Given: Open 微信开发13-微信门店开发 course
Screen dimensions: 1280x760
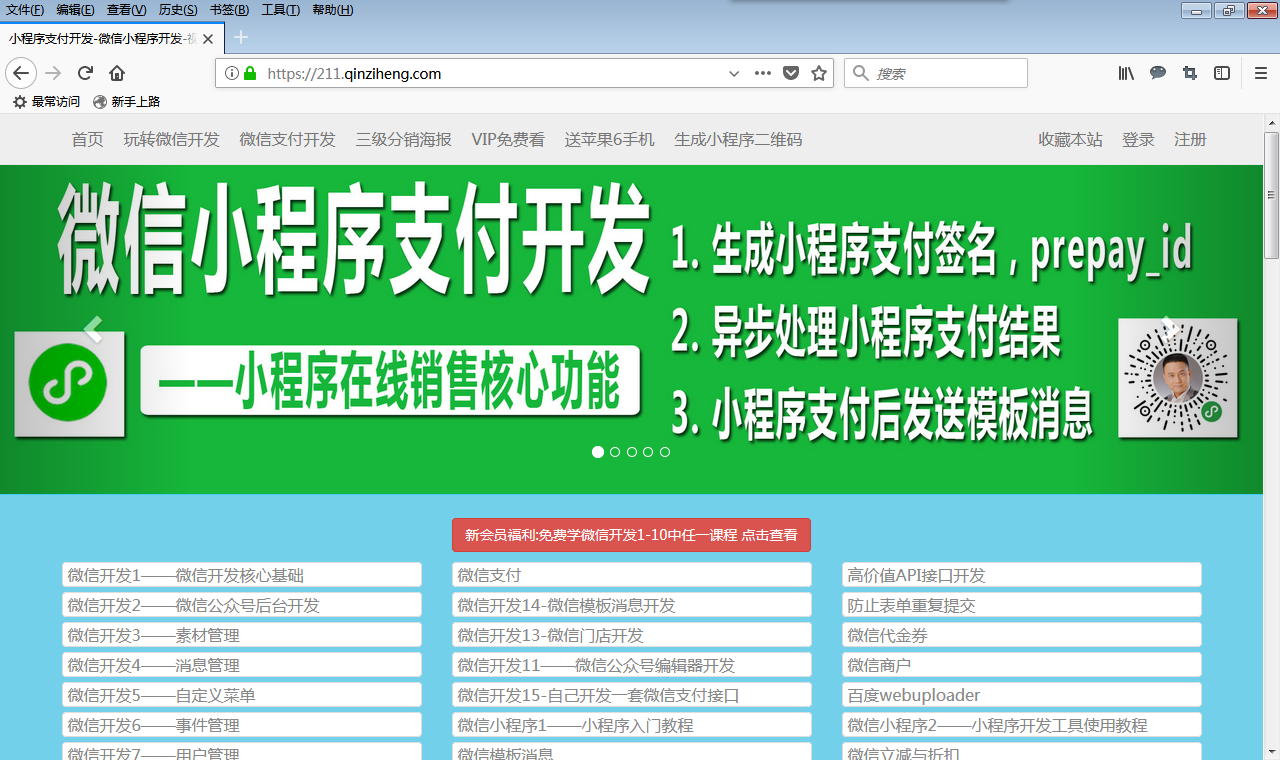Looking at the screenshot, I should tap(632, 635).
